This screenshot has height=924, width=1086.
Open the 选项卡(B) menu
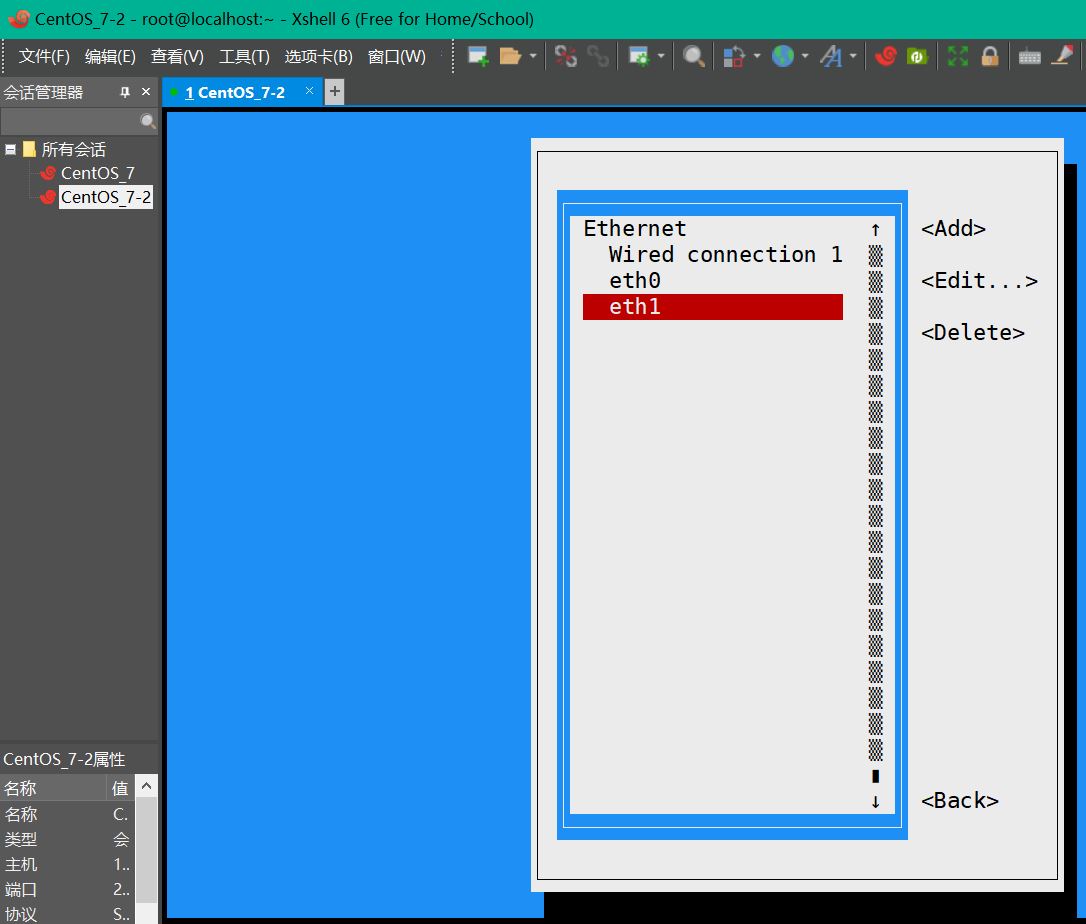coord(319,56)
